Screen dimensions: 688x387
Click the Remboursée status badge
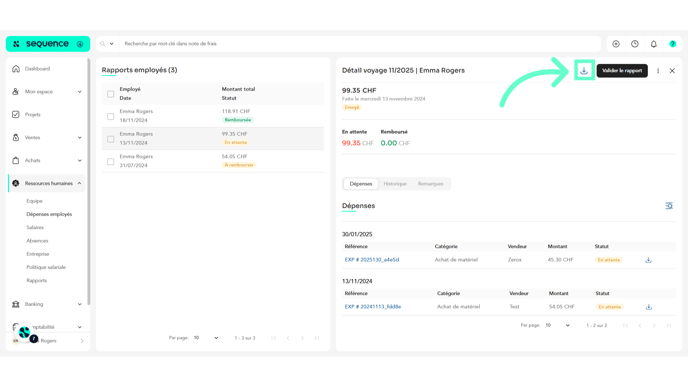[x=238, y=120]
